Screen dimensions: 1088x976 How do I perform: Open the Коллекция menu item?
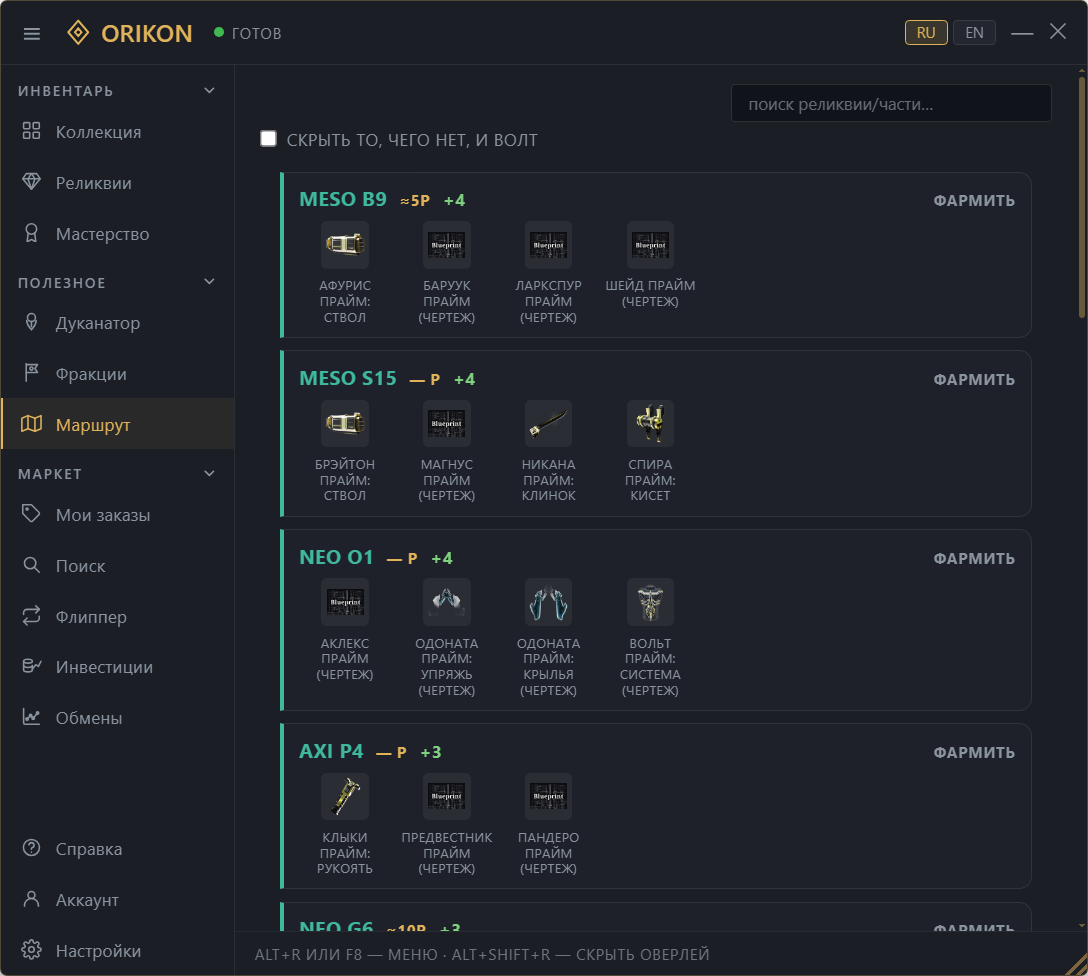117,132
